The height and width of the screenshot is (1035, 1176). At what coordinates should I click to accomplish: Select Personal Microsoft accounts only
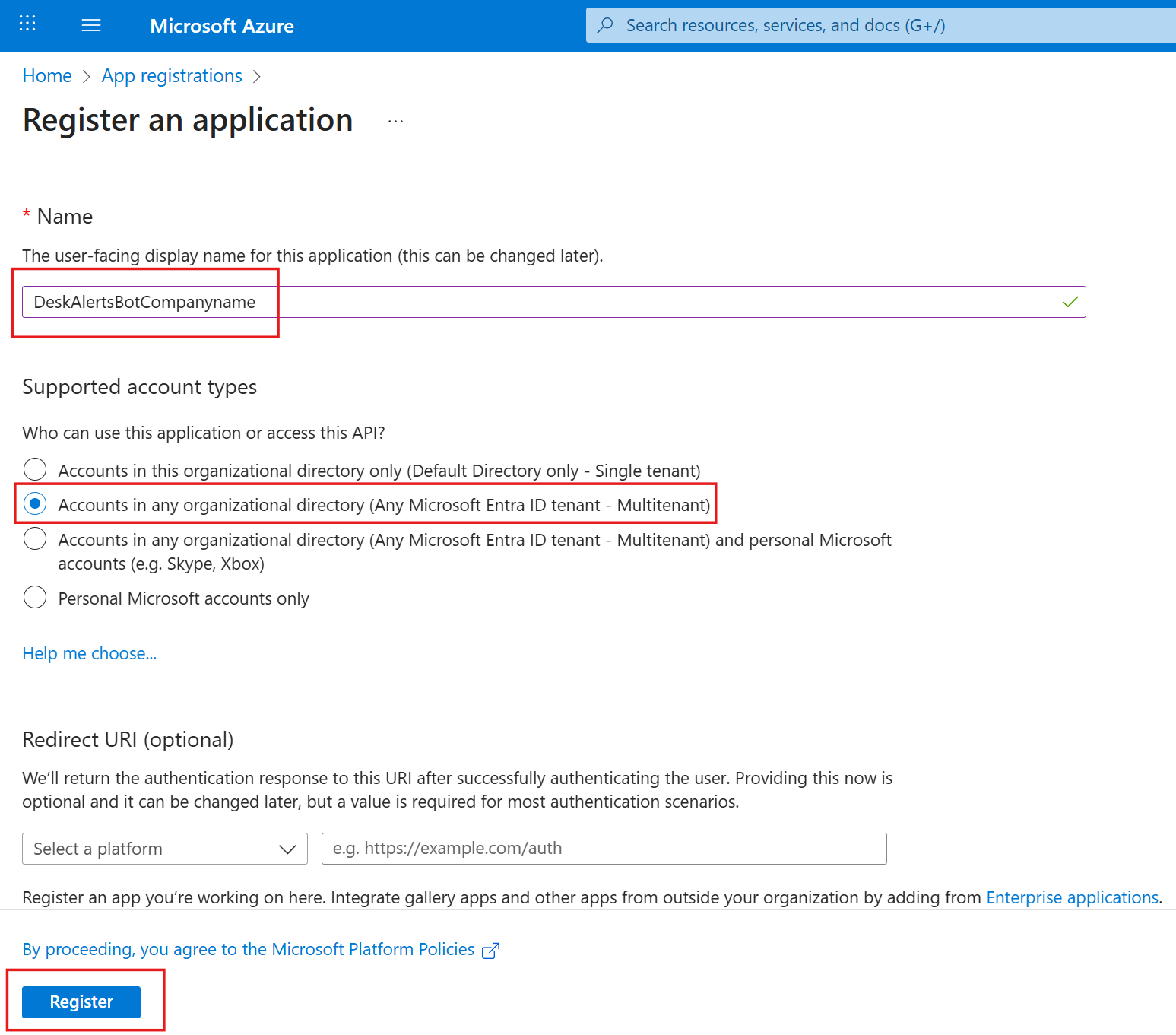(x=35, y=598)
